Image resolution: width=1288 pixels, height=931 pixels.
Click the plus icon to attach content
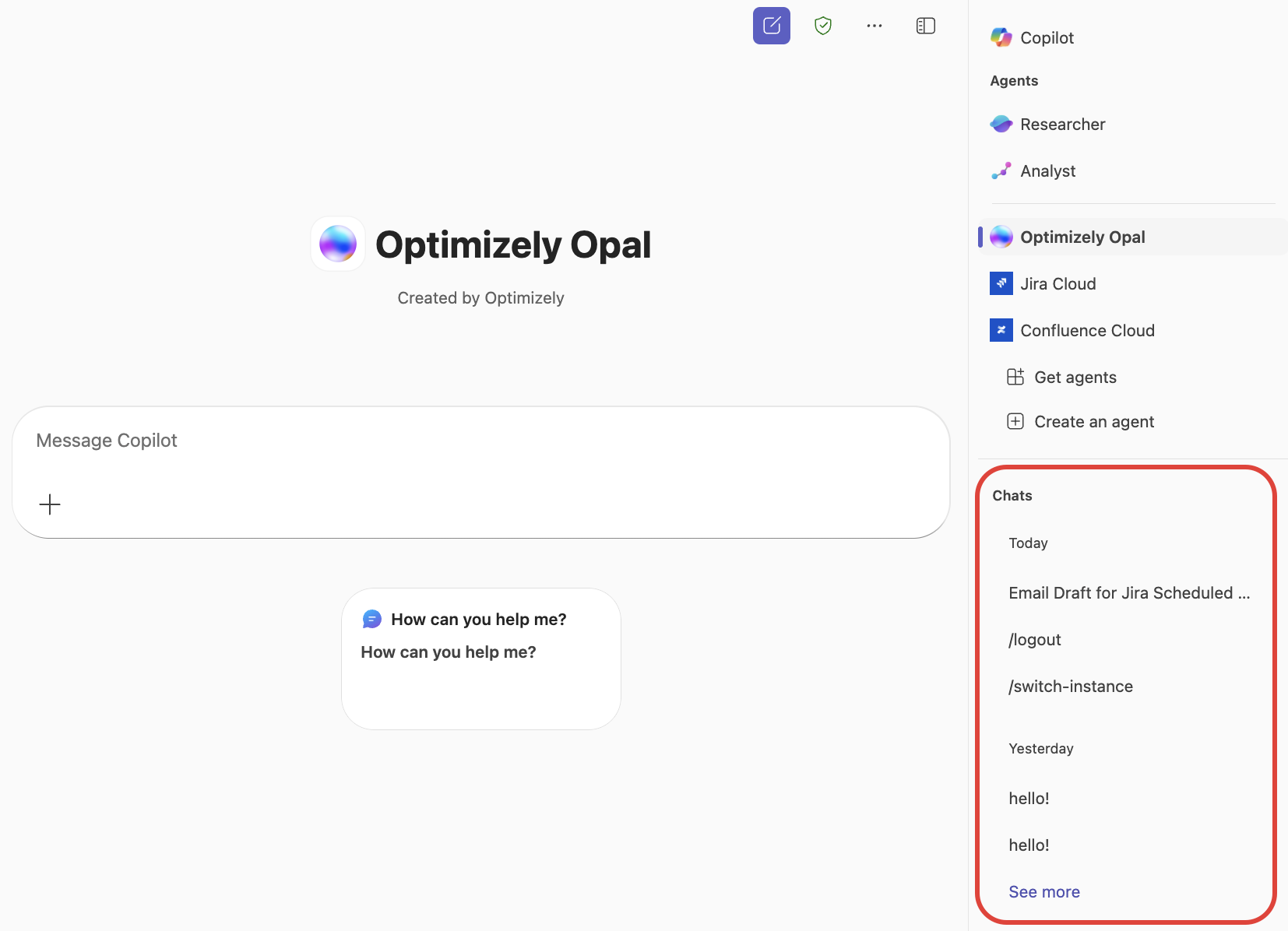50,504
